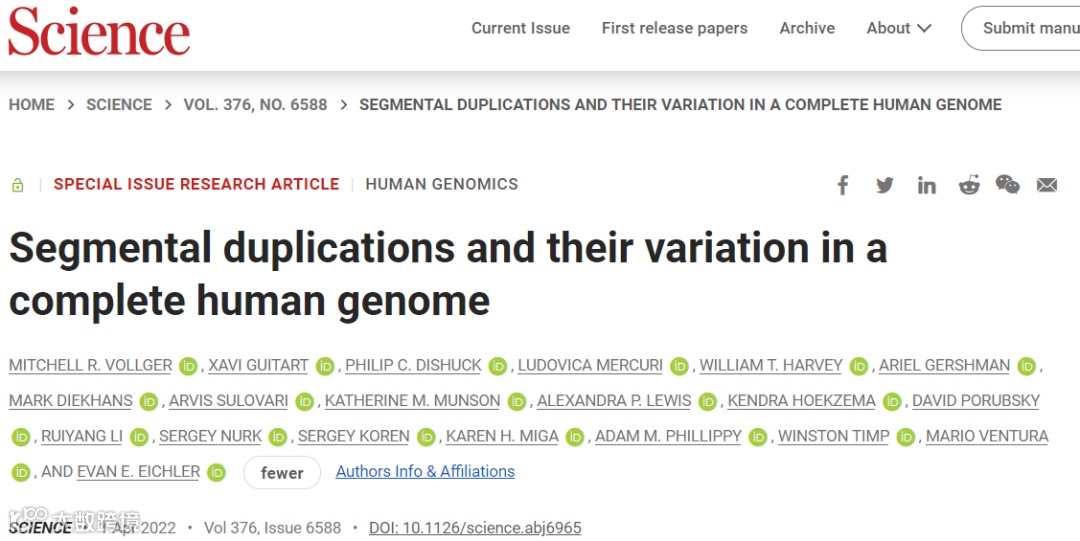Viewport: 1080px width, 541px height.
Task: Share article on Reddit
Action: tap(968, 185)
